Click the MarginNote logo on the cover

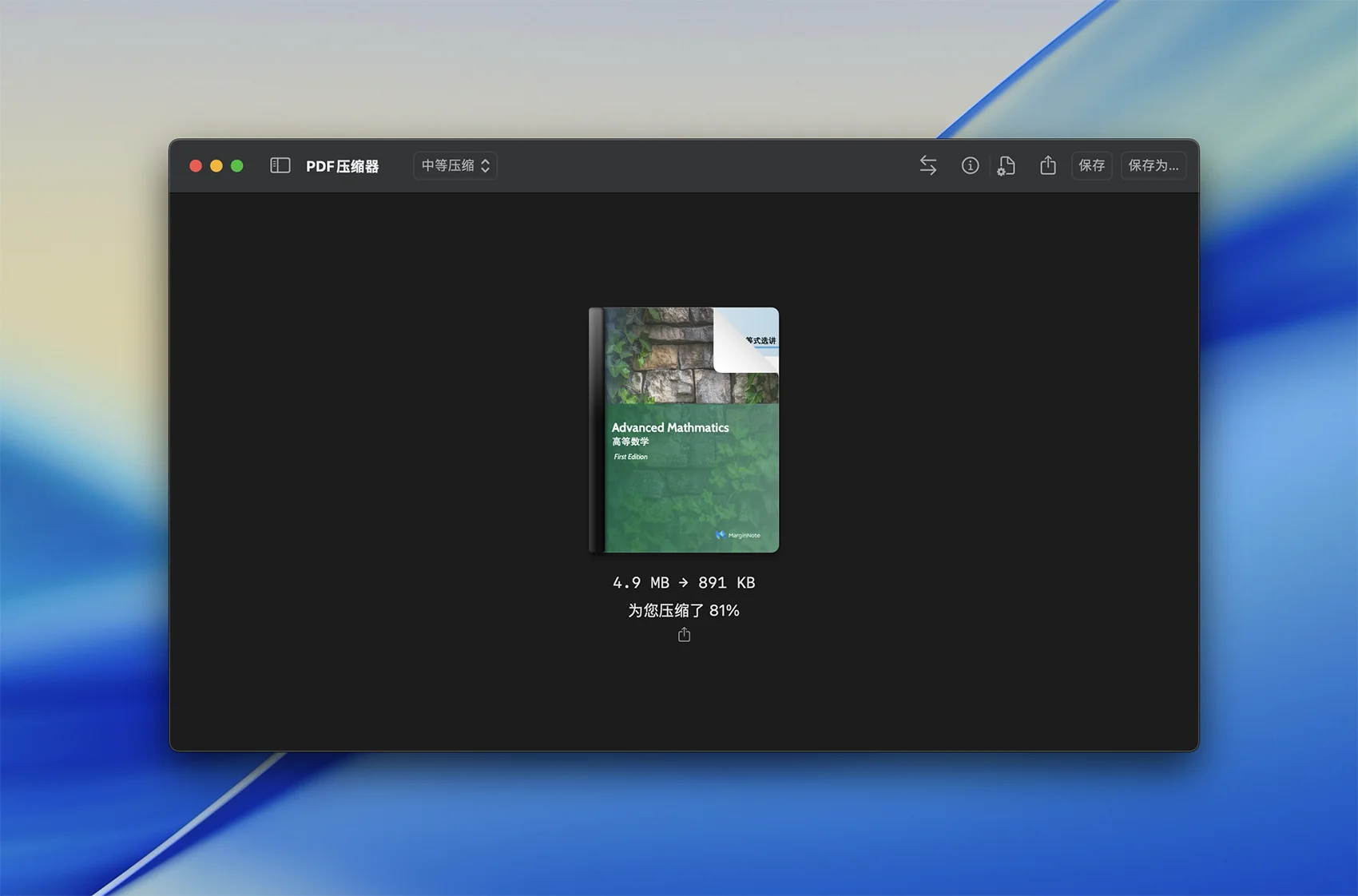[x=738, y=535]
